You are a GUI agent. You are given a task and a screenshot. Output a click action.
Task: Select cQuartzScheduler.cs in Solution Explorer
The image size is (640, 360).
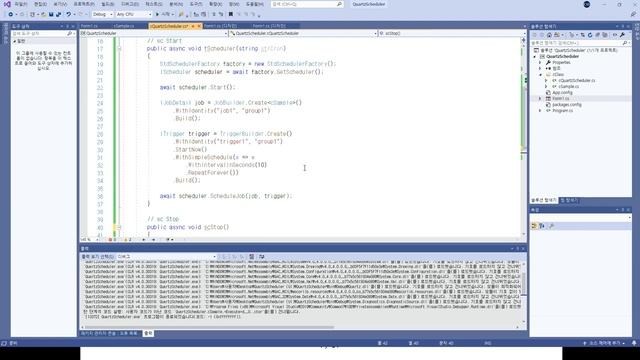(x=577, y=81)
